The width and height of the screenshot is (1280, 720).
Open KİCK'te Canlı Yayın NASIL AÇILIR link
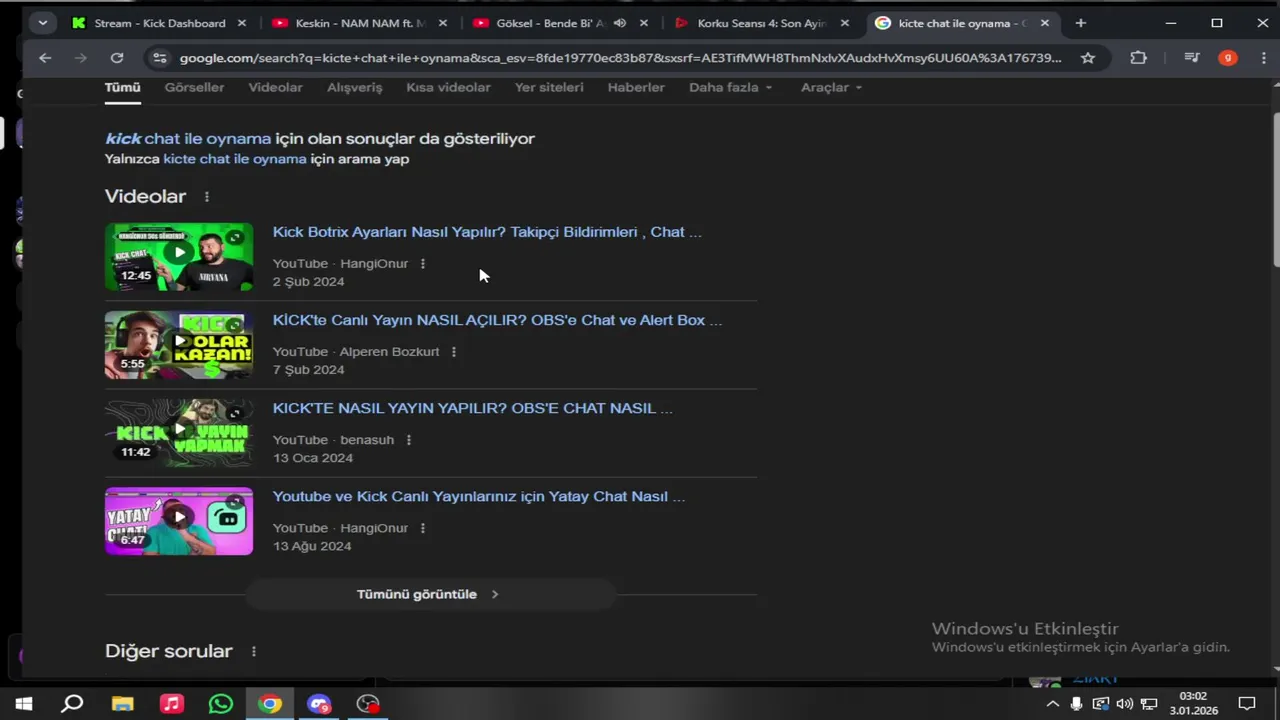point(497,320)
